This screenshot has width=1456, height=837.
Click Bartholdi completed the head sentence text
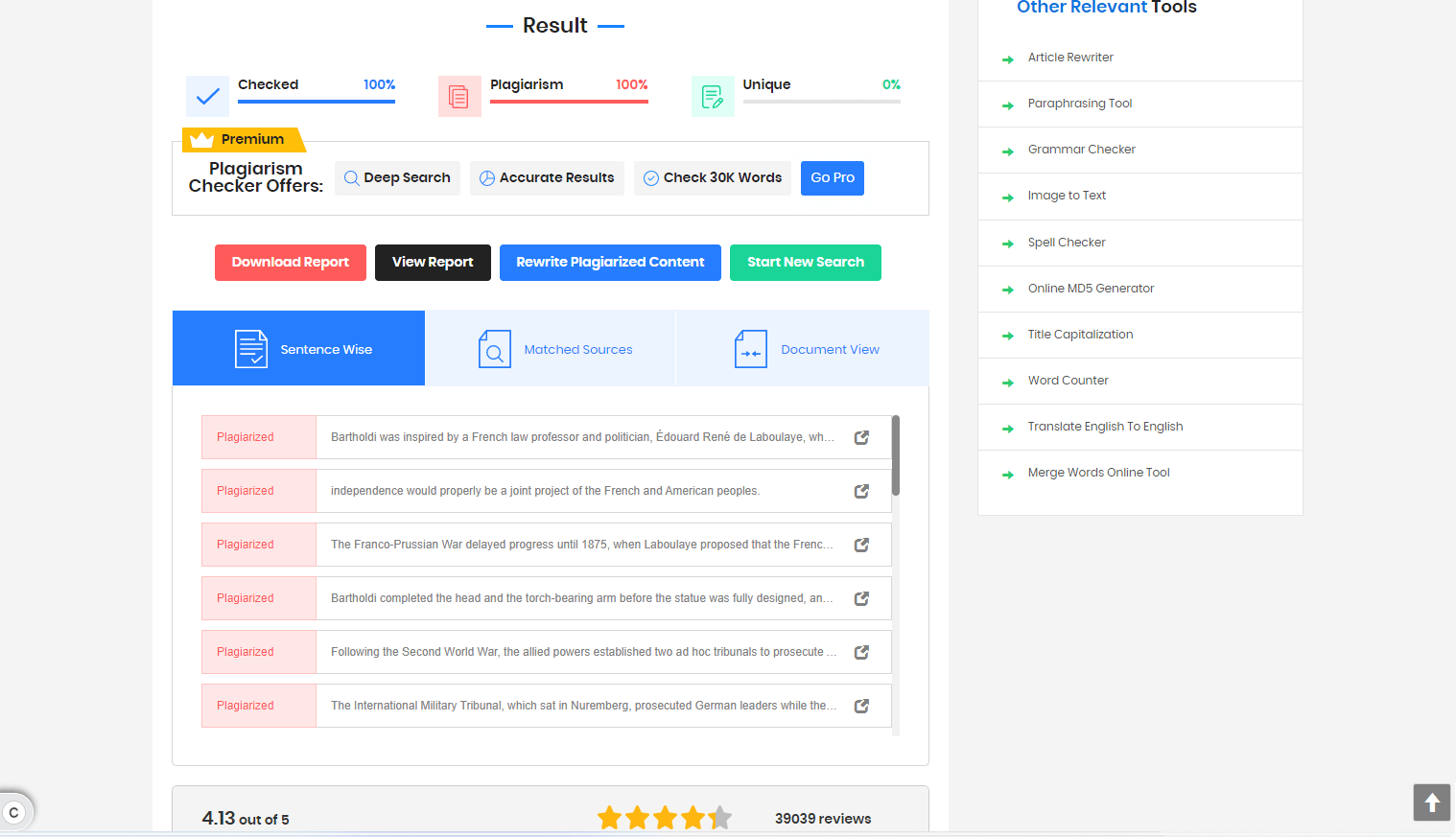point(582,598)
